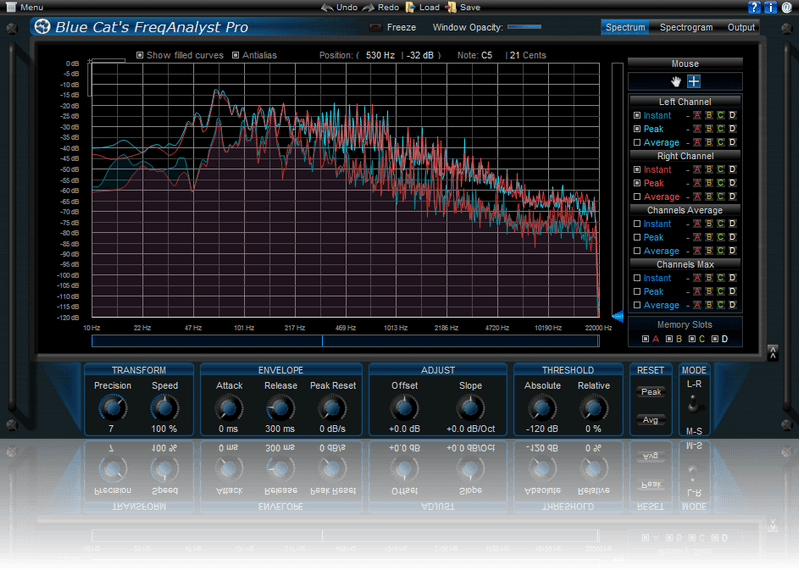Click the Reset Avg button
Image resolution: width=800 pixels, height=570 pixels.
click(x=651, y=420)
